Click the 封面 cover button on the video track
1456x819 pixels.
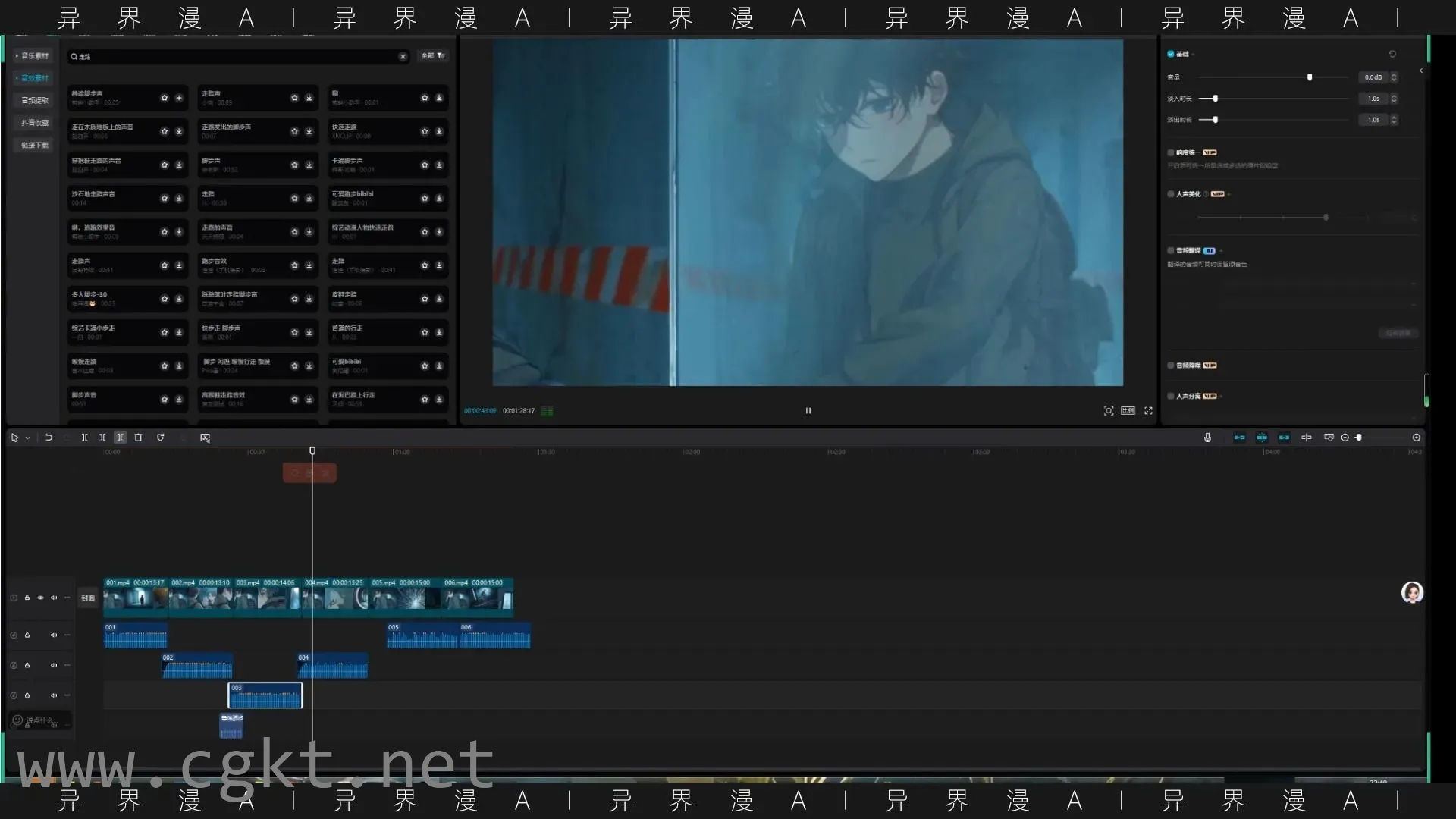88,598
